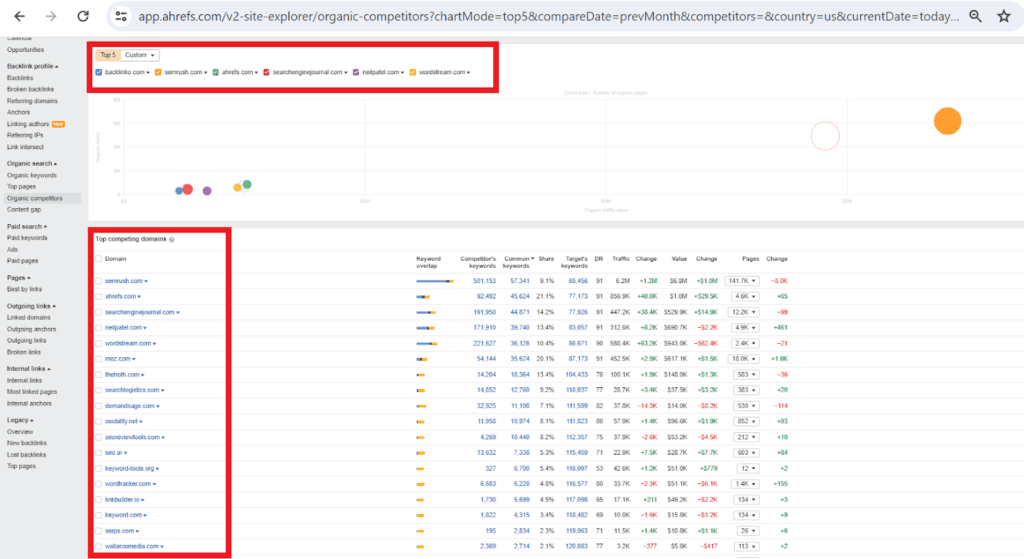Click keyword overlap bar for semrush.com
The width and height of the screenshot is (1024, 559).
tap(435, 281)
